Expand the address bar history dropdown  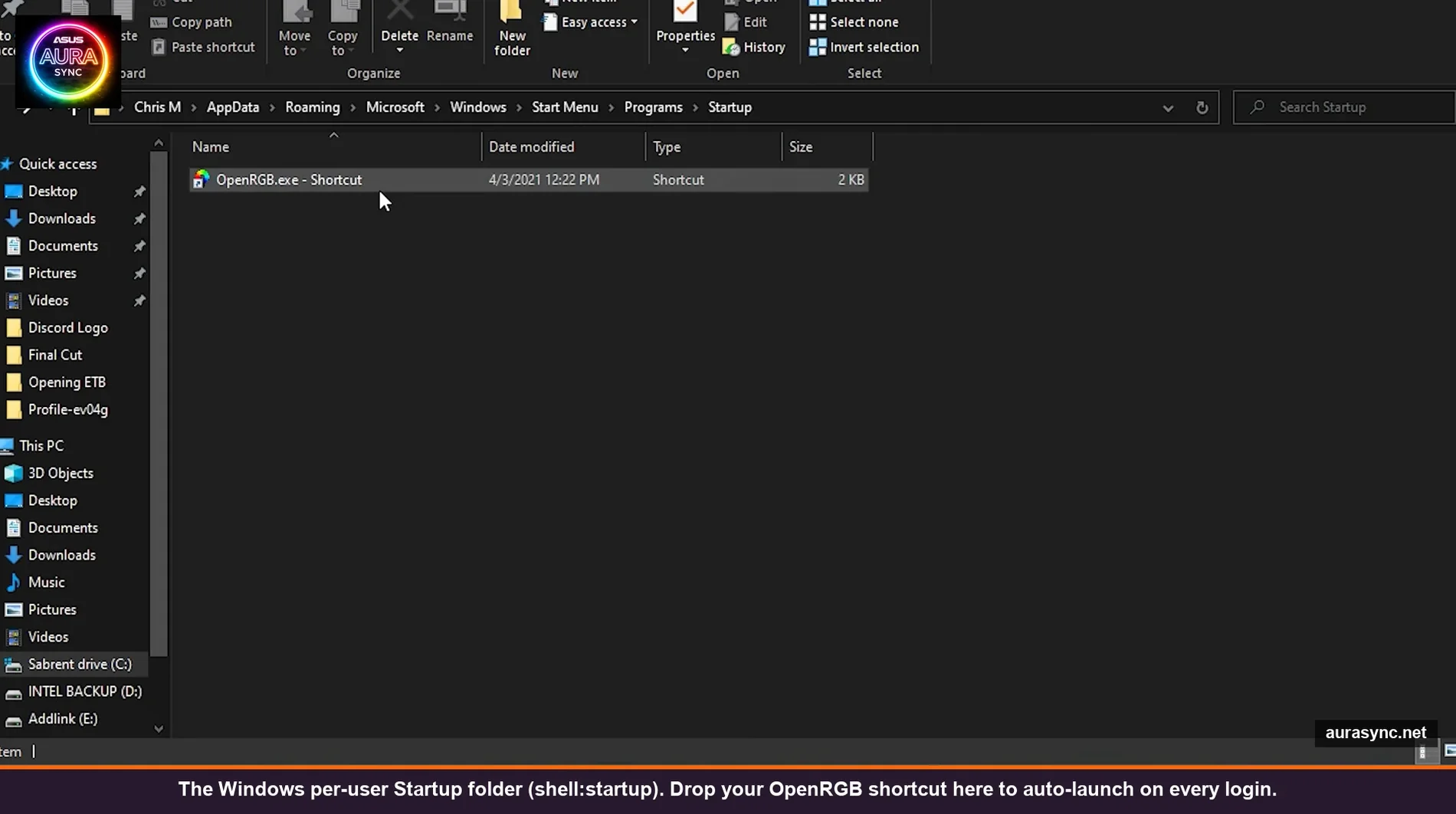pos(1167,107)
